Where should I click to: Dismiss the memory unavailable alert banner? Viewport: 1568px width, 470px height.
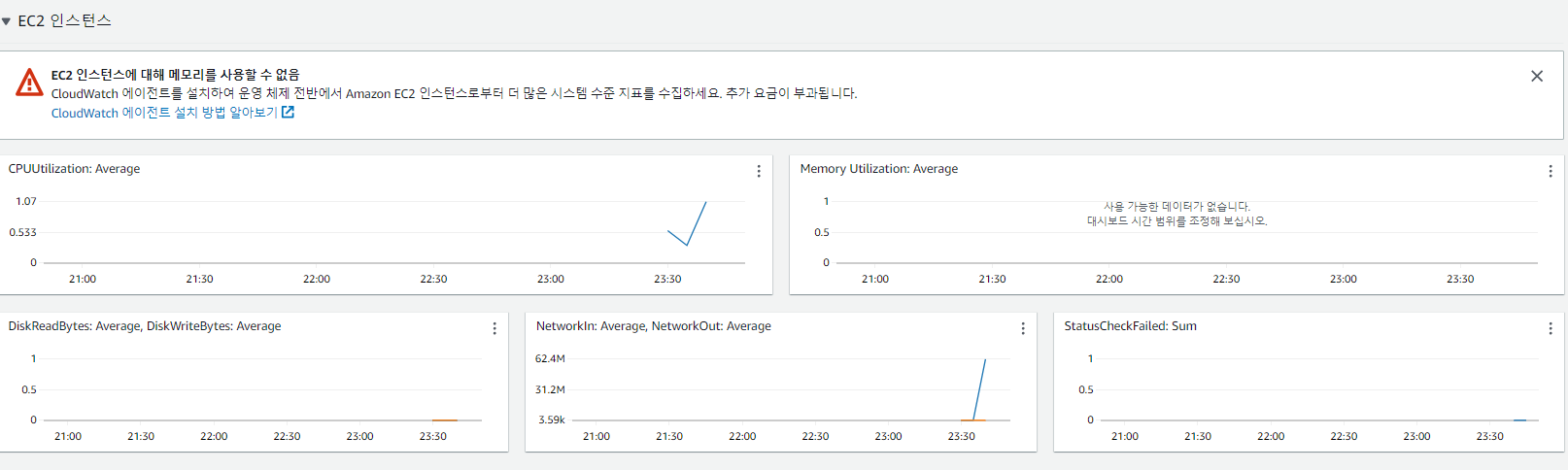click(1536, 76)
